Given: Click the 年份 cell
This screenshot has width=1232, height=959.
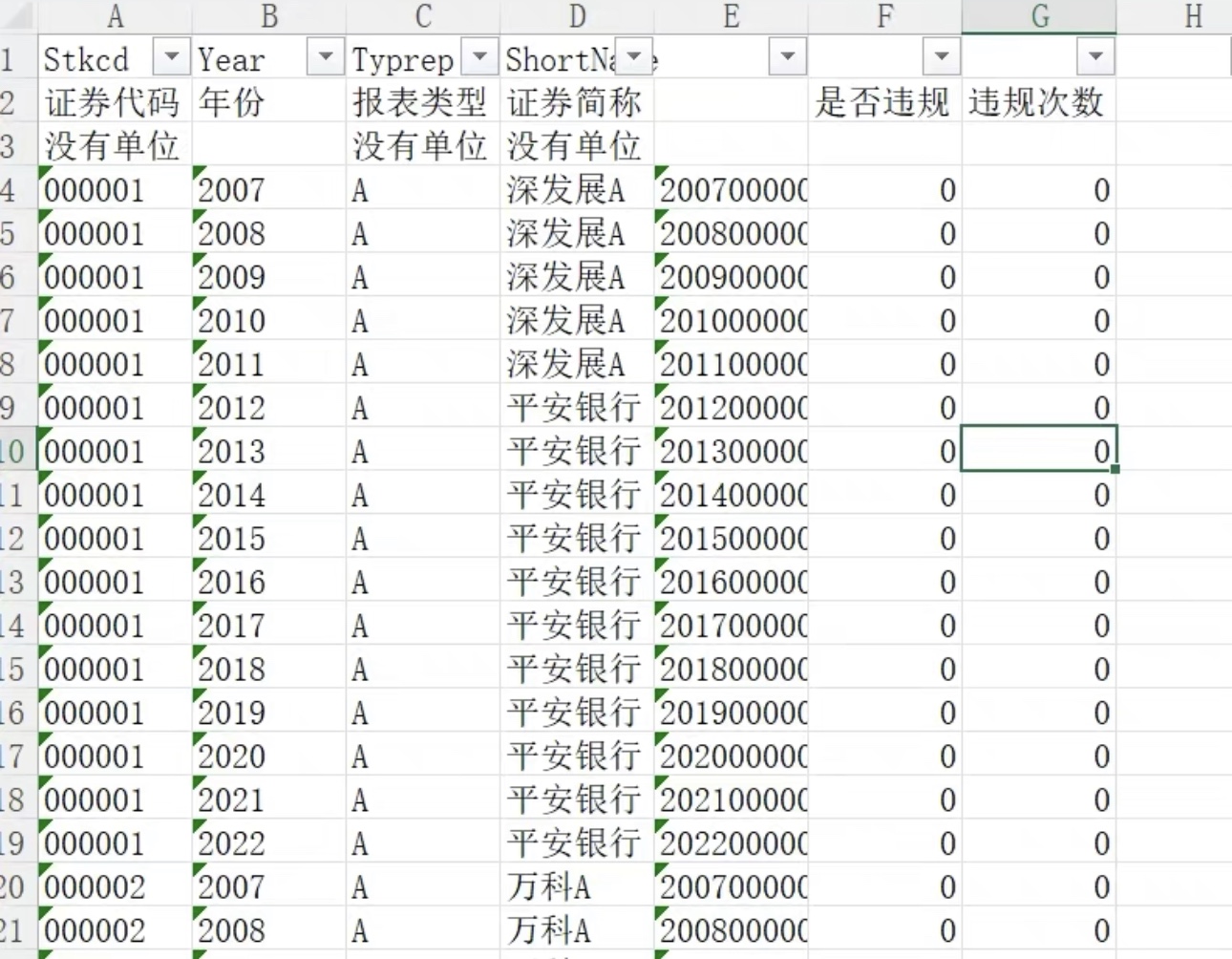Looking at the screenshot, I should (269, 102).
